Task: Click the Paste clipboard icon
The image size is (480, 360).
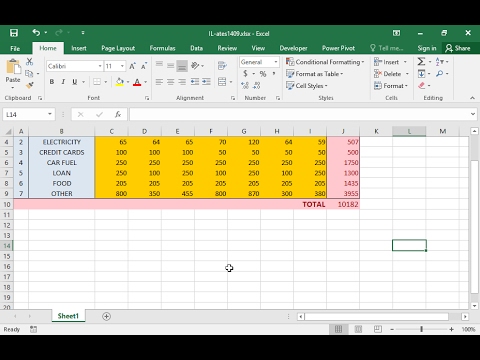Action: (x=13, y=67)
